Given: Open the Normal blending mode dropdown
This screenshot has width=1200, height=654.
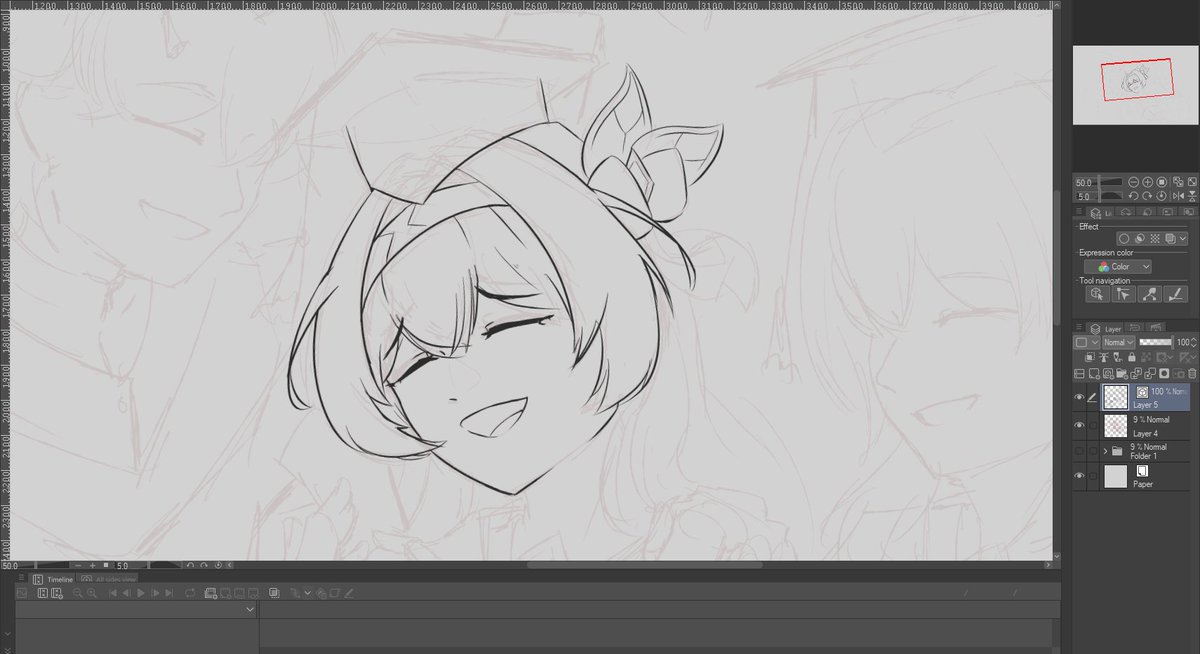Looking at the screenshot, I should coord(1118,342).
